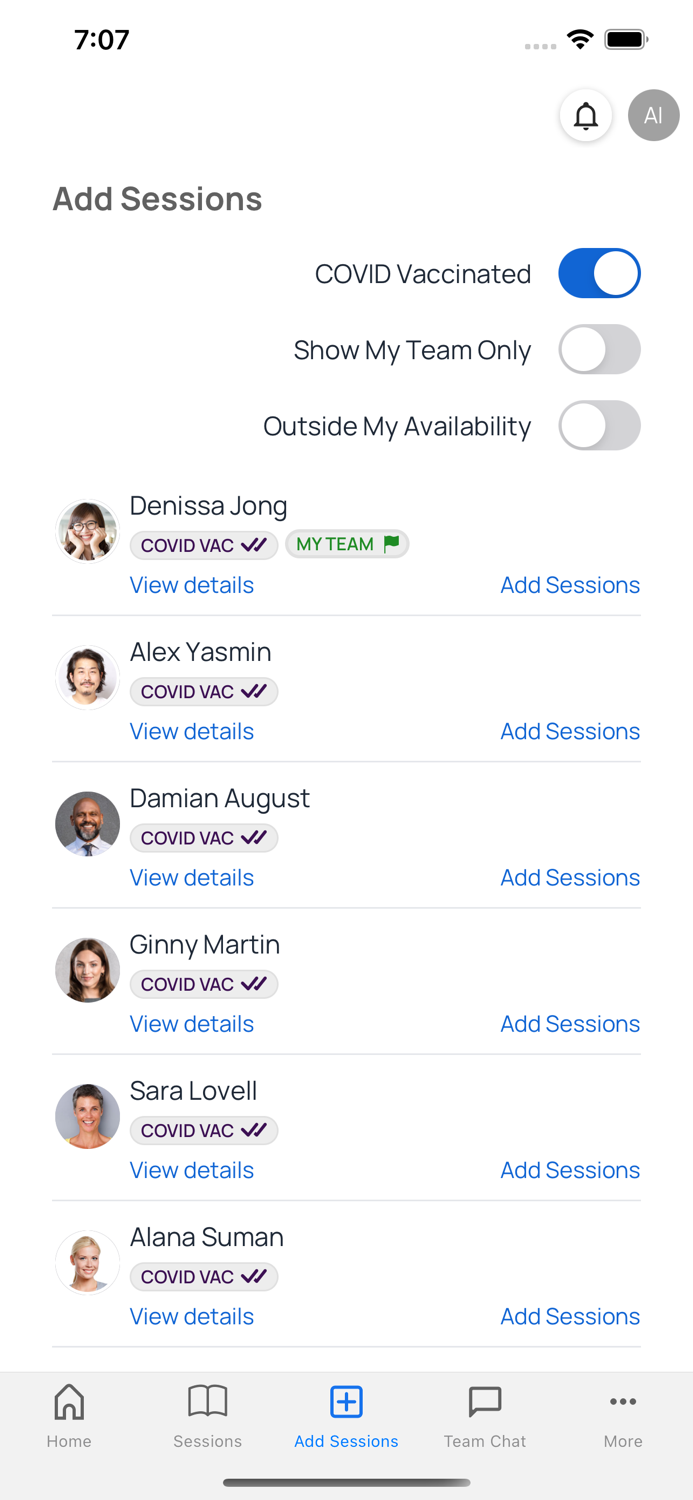Add Sessions for Denissa Jong
Screen dimensions: 693x1500
coord(570,585)
